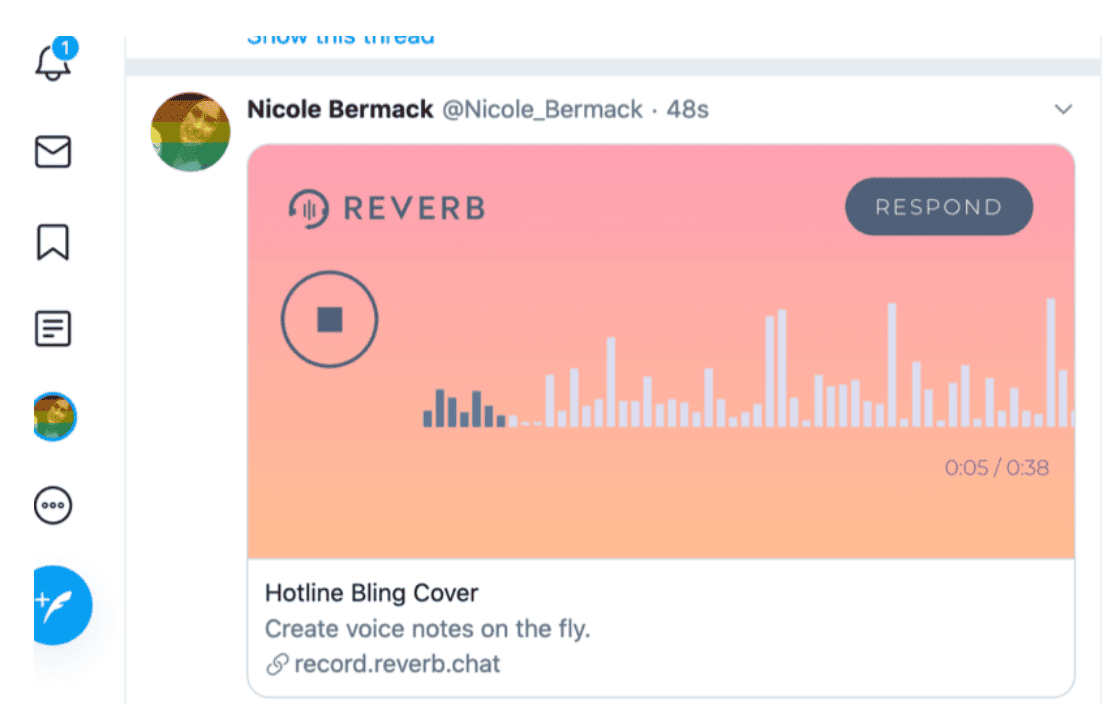This screenshot has height=704, width=1118.
Task: Compose a new tweet with feather button
Action: (62, 606)
